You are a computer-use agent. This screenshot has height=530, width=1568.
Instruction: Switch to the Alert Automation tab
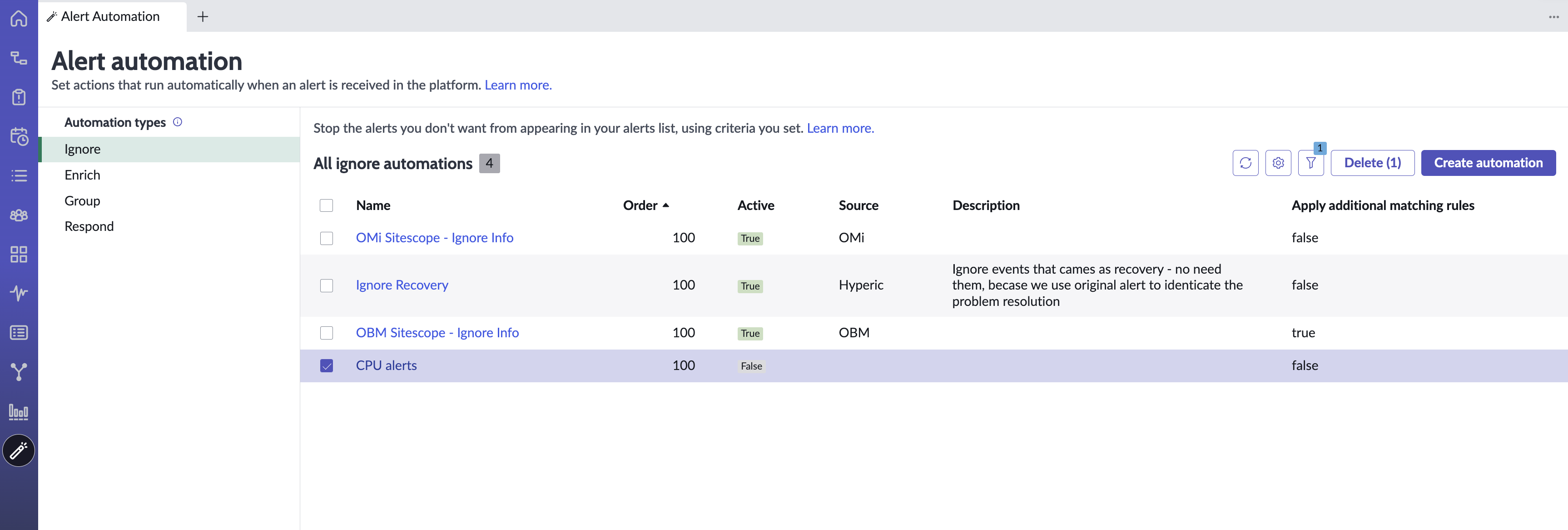[113, 16]
